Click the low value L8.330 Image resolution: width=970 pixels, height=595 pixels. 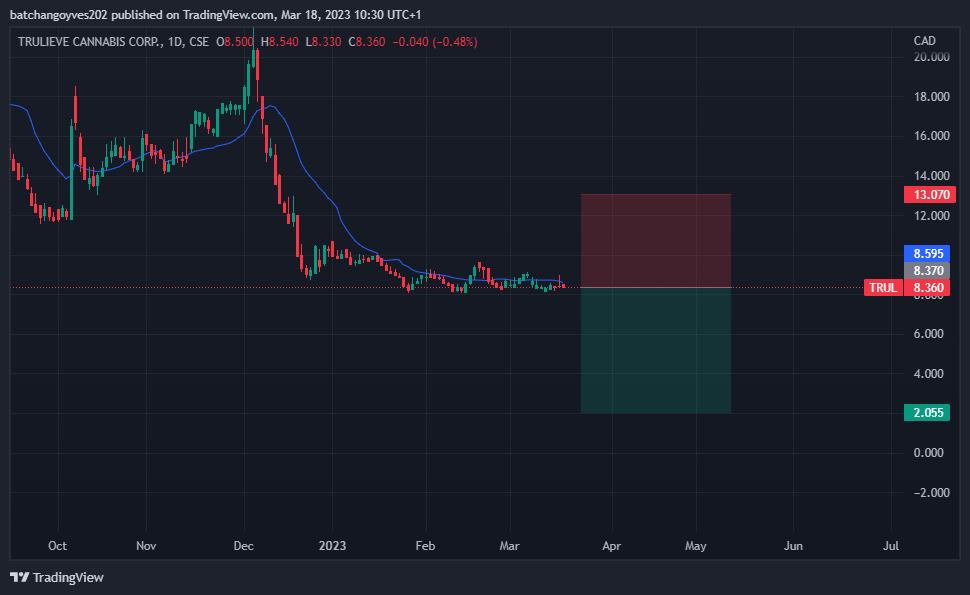click(x=324, y=42)
